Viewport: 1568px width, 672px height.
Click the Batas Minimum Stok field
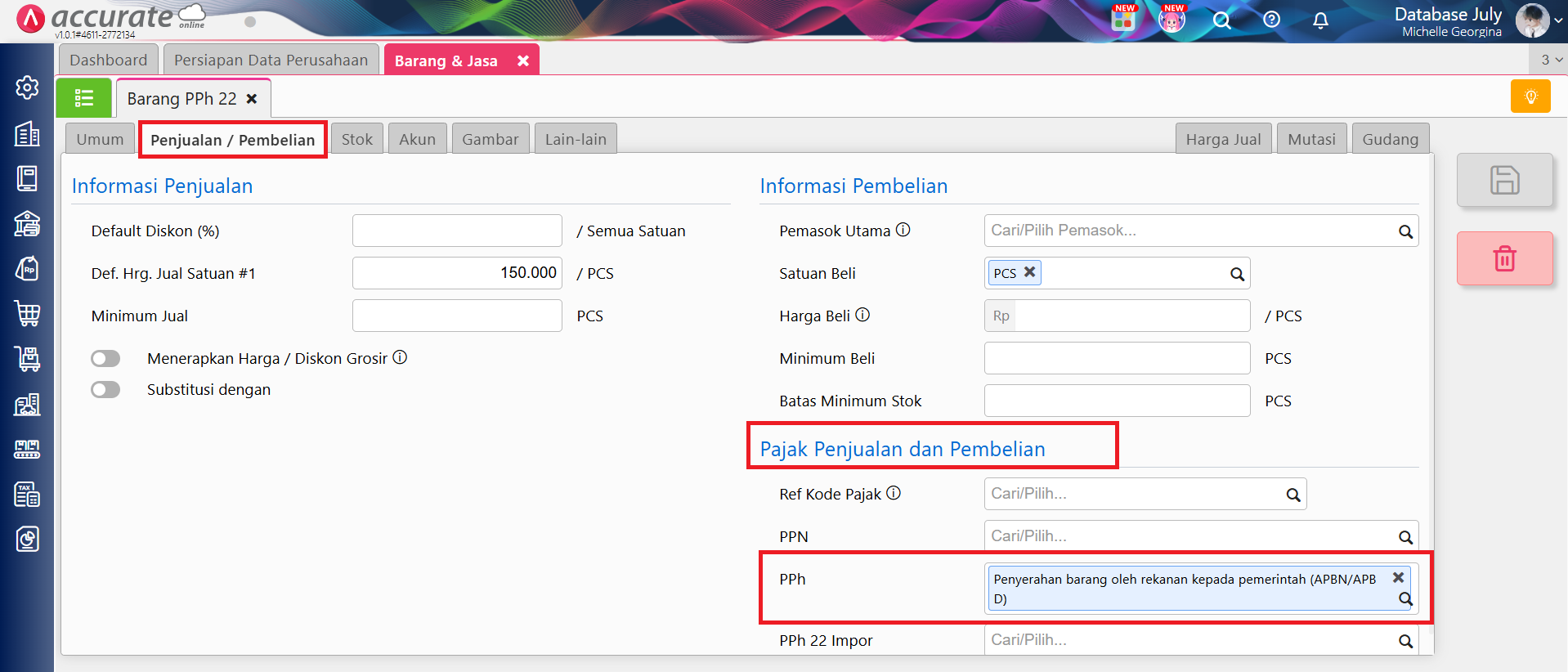click(x=1117, y=401)
